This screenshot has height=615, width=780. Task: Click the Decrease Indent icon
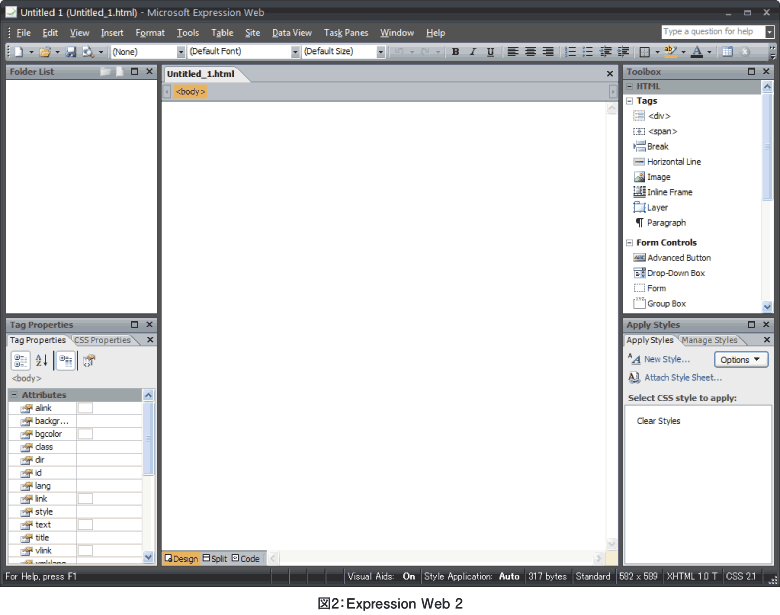click(605, 51)
